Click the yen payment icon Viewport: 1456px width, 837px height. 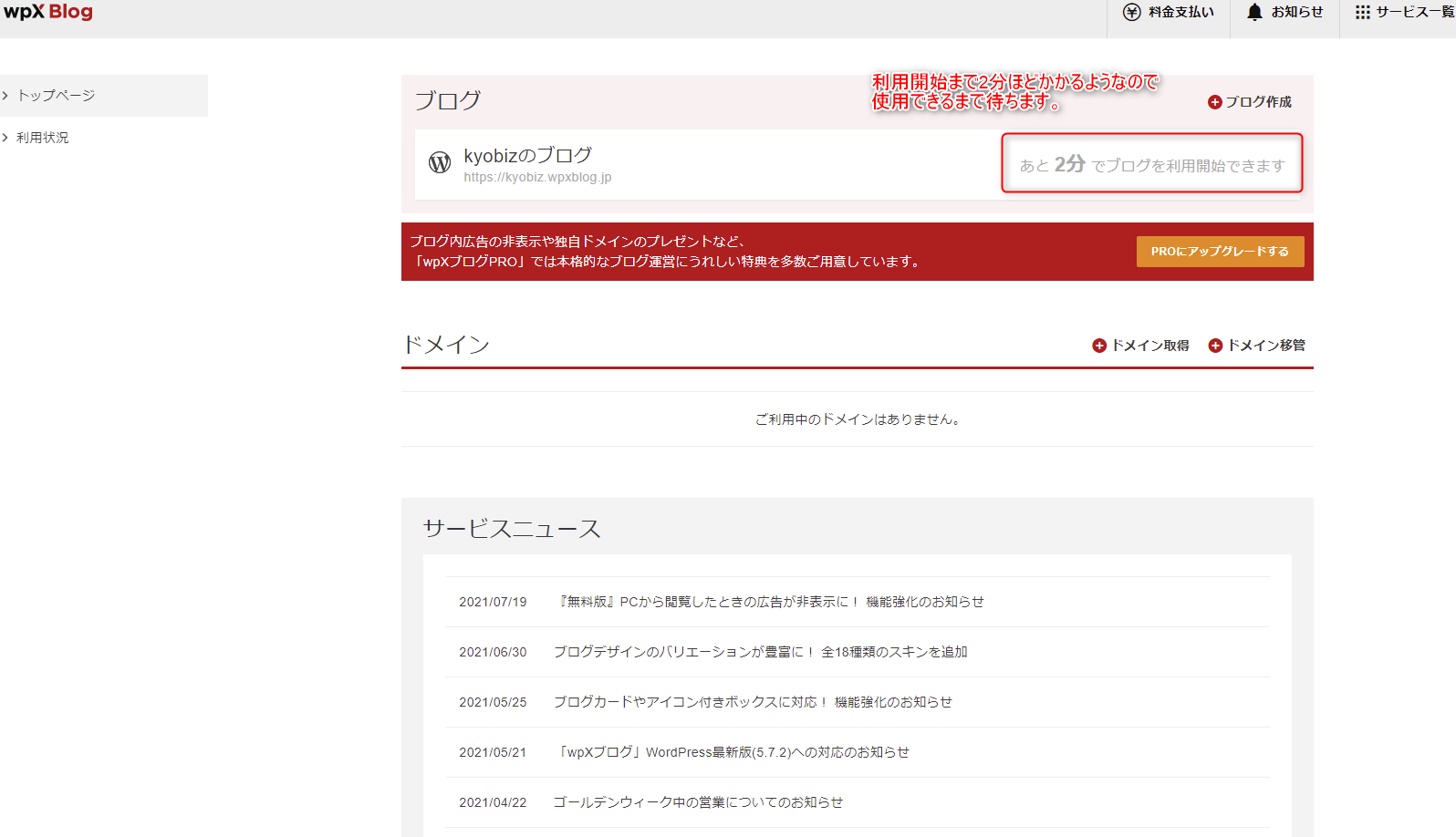tap(1131, 12)
